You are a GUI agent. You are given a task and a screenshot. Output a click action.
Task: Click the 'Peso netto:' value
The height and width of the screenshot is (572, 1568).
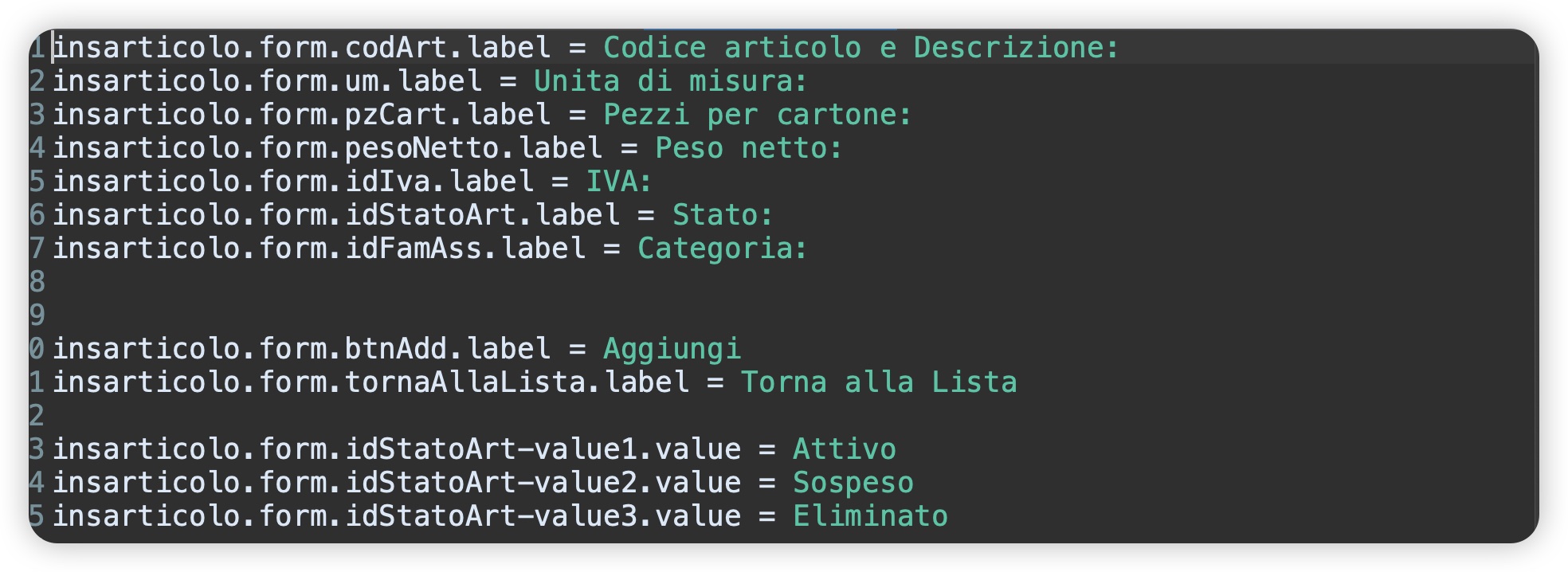point(749,148)
